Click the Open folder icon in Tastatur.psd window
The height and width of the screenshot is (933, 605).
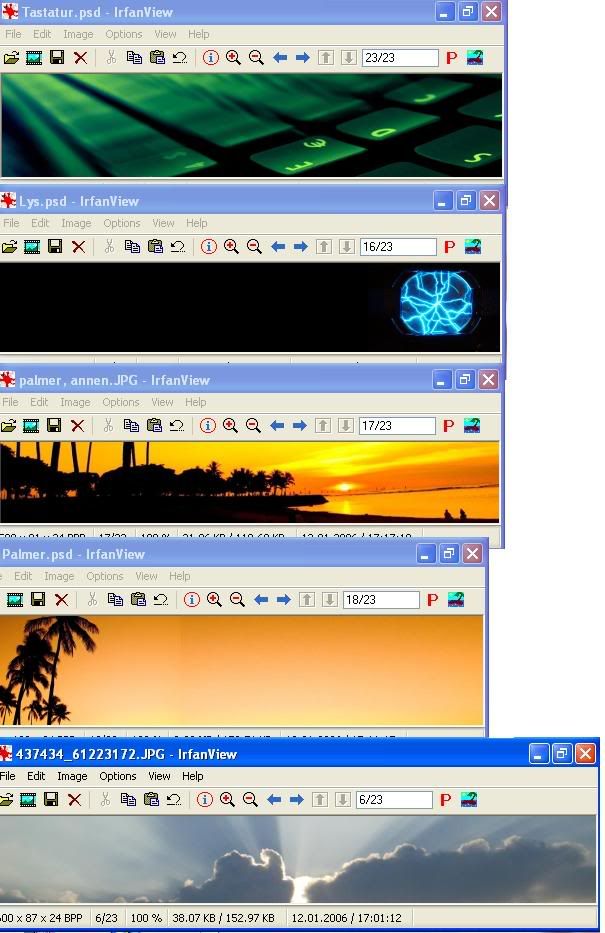11,58
